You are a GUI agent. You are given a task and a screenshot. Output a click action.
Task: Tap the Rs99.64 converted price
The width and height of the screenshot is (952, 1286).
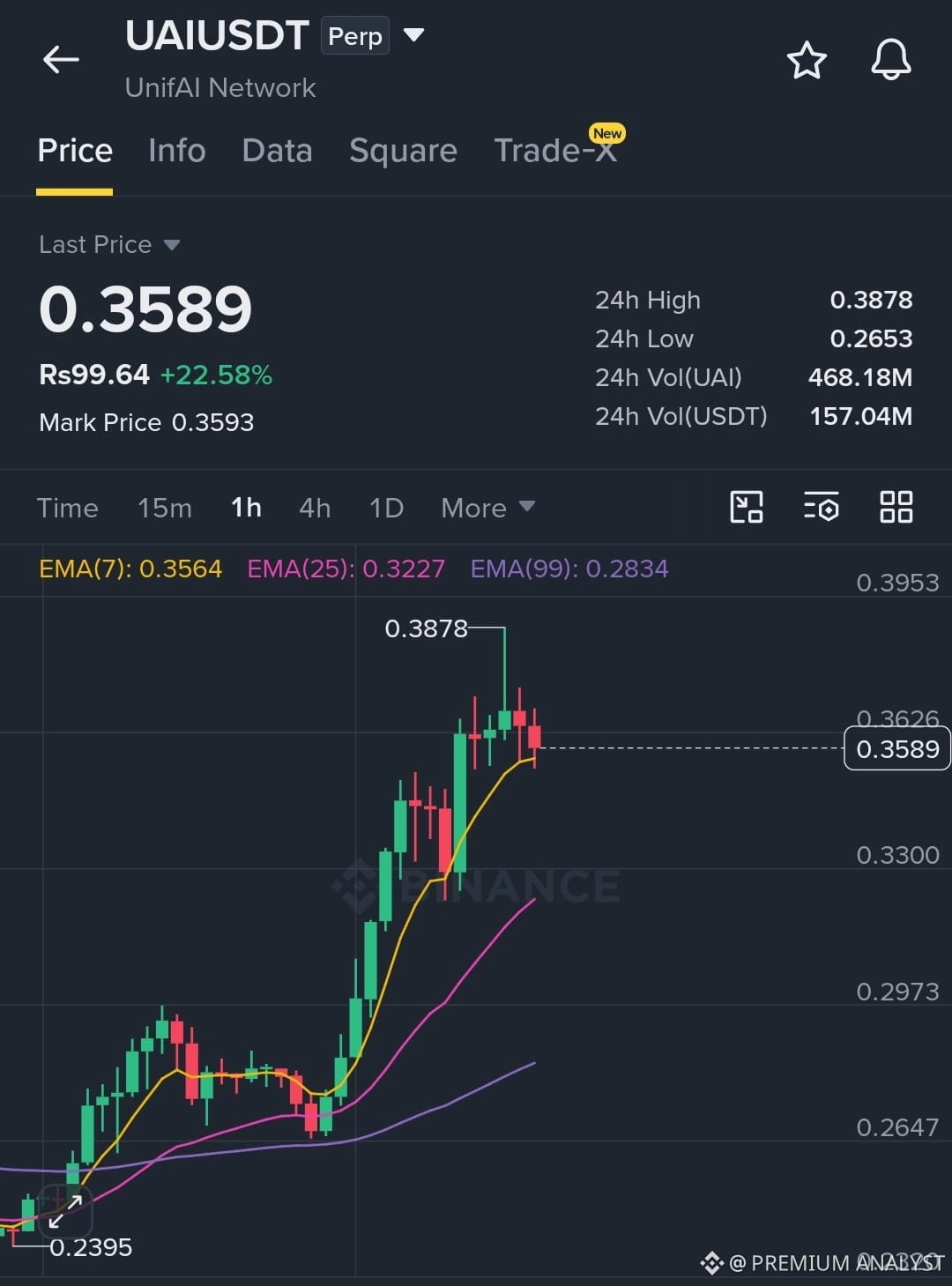(94, 375)
